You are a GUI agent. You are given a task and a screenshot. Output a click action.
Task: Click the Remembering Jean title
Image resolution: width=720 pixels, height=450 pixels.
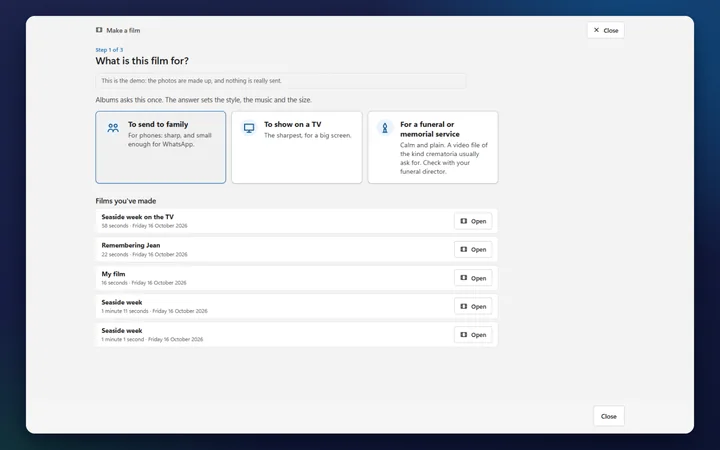(x=131, y=245)
